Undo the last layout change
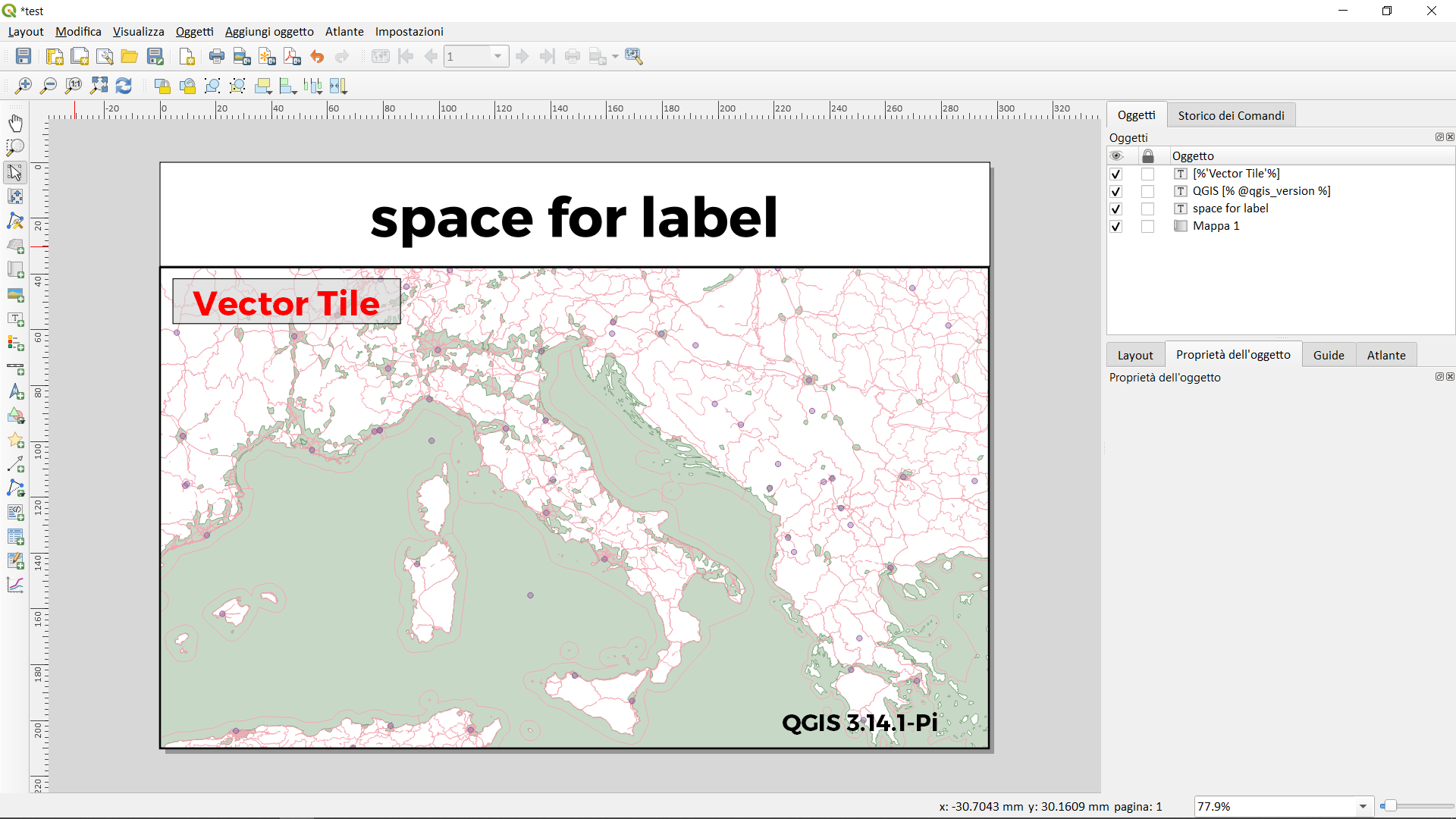Screen dimensions: 1456x819 click(x=317, y=56)
